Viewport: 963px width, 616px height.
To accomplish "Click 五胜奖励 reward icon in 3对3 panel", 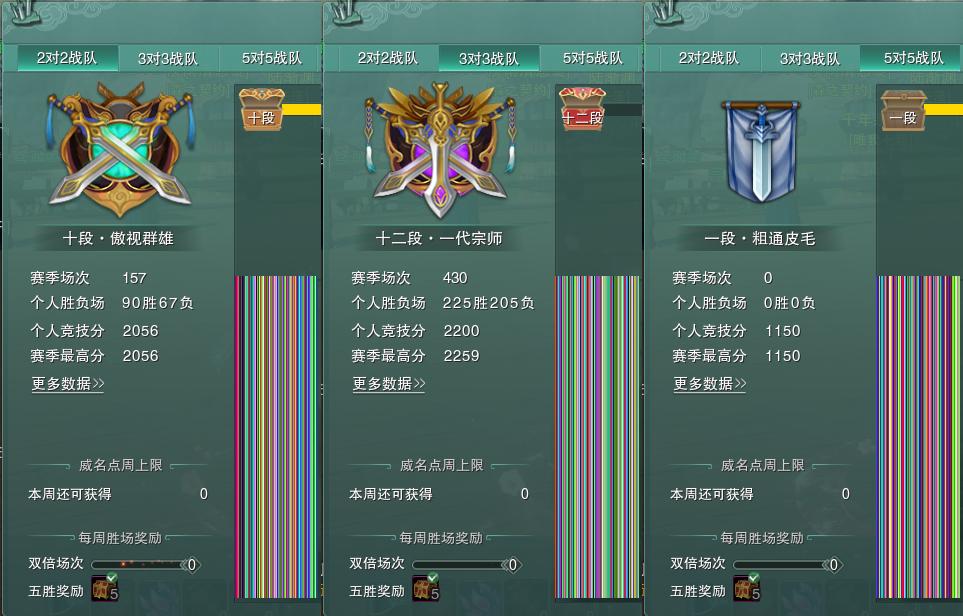I will pyautogui.click(x=426, y=587).
